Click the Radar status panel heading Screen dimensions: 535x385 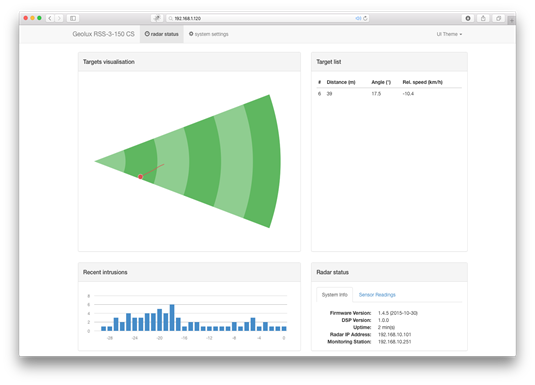[x=332, y=272]
